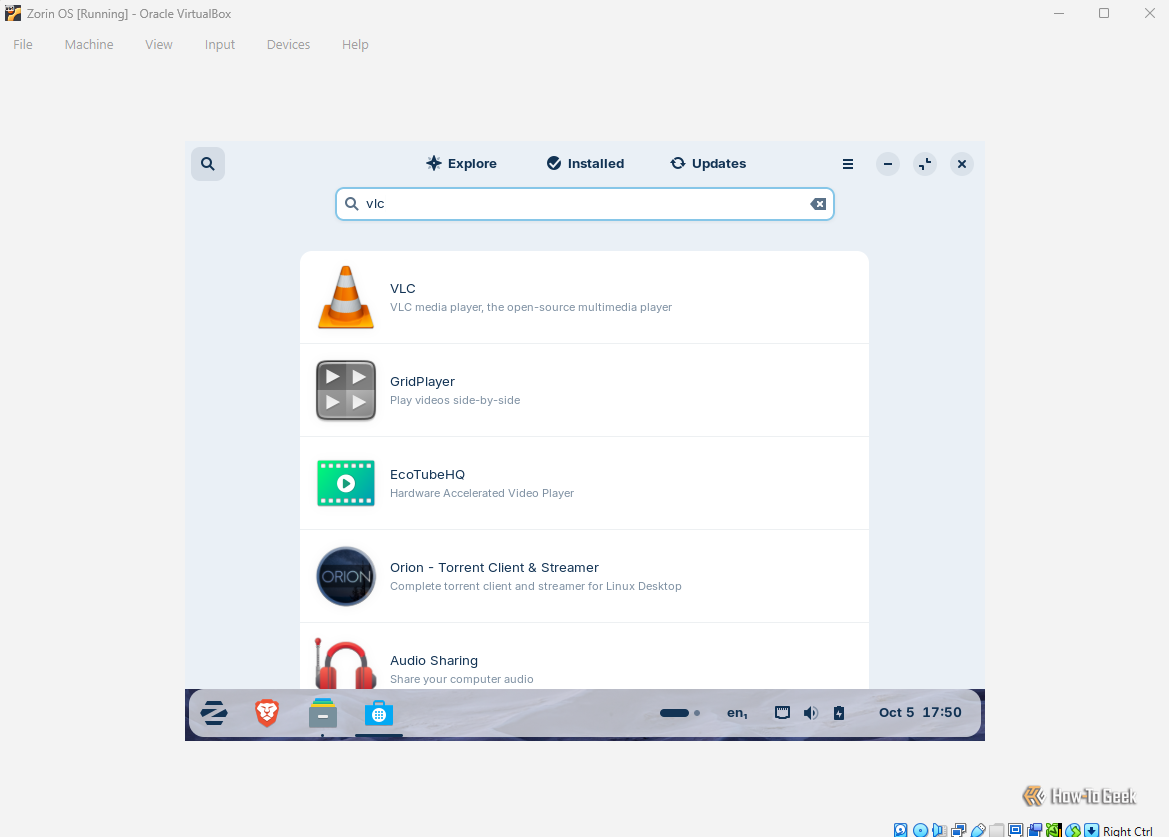Open the VirtualBox File menu
The height and width of the screenshot is (837, 1169).
23,45
